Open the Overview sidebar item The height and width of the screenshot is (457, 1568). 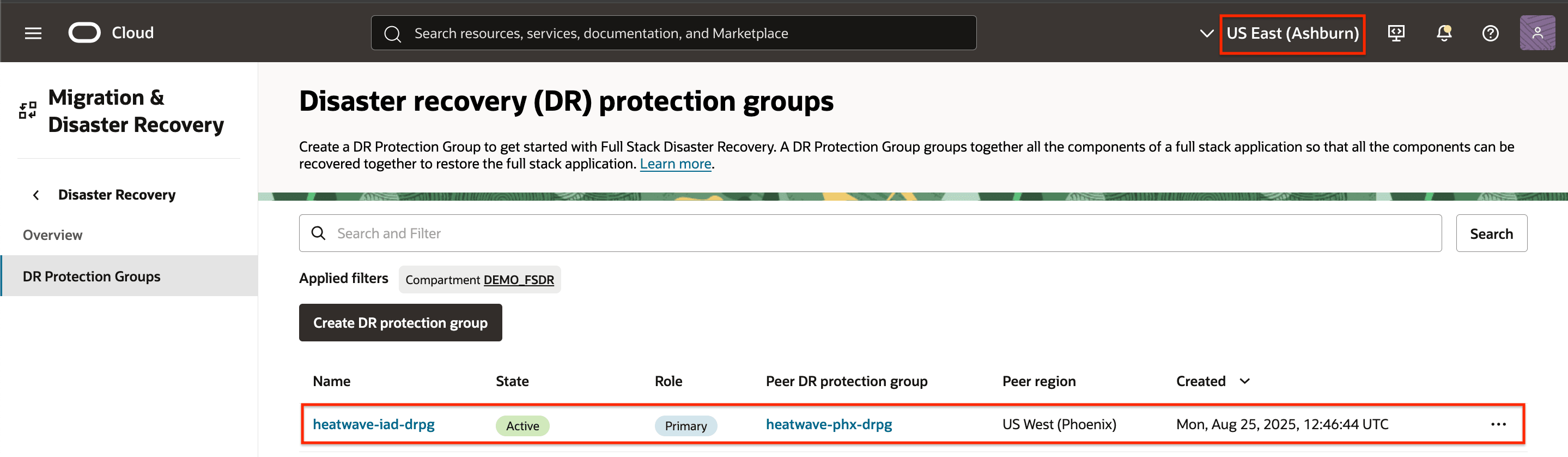coord(52,235)
